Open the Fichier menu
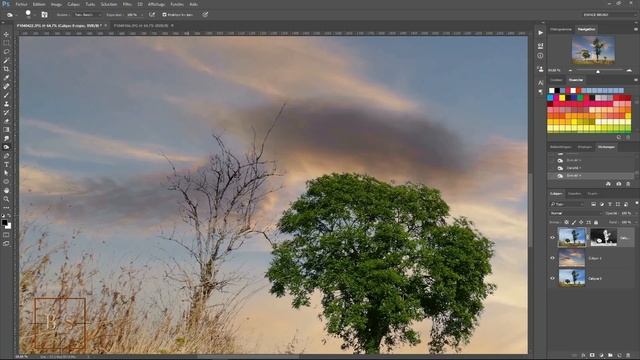This screenshot has height=360, width=640. coord(21,4)
